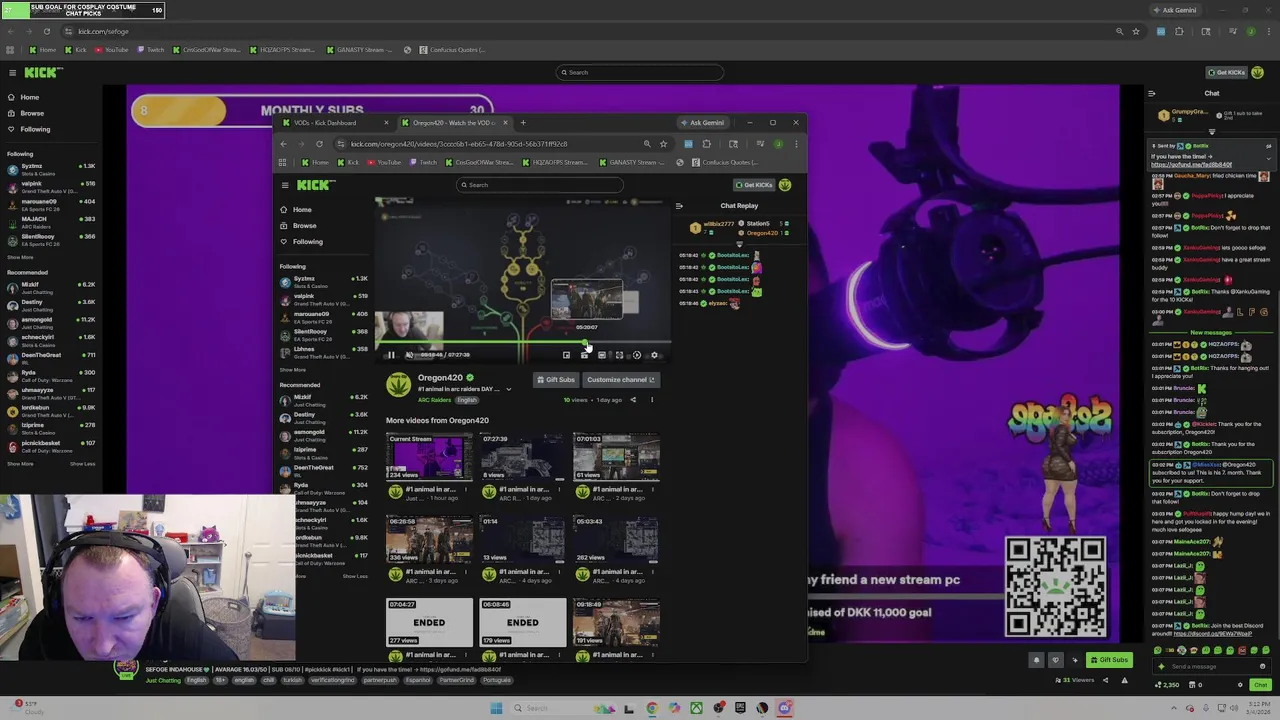
Task: Pause the Oregon420 VOD playback
Action: [x=391, y=355]
